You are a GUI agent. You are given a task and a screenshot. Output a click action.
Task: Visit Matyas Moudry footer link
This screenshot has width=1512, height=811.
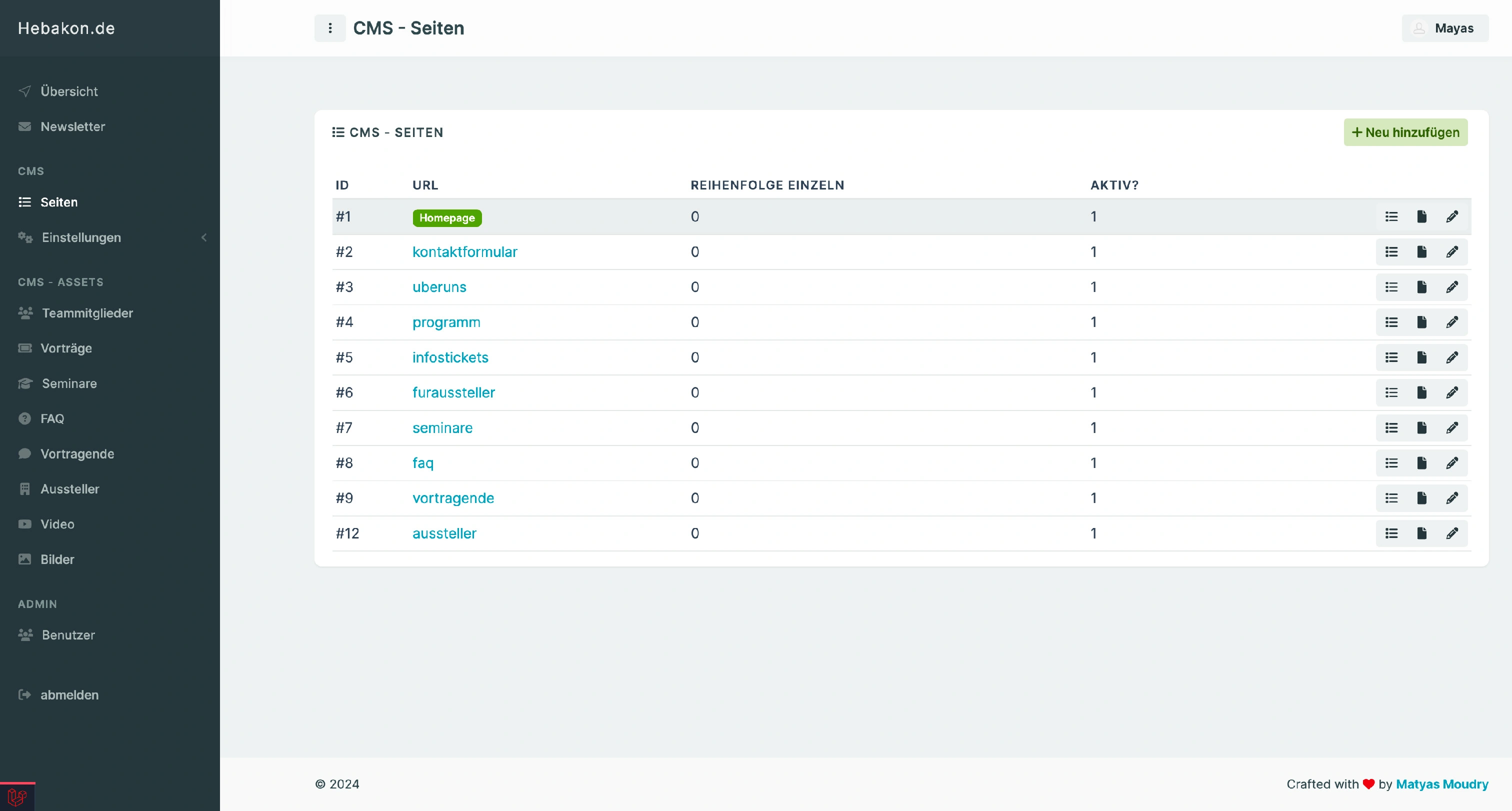1442,784
